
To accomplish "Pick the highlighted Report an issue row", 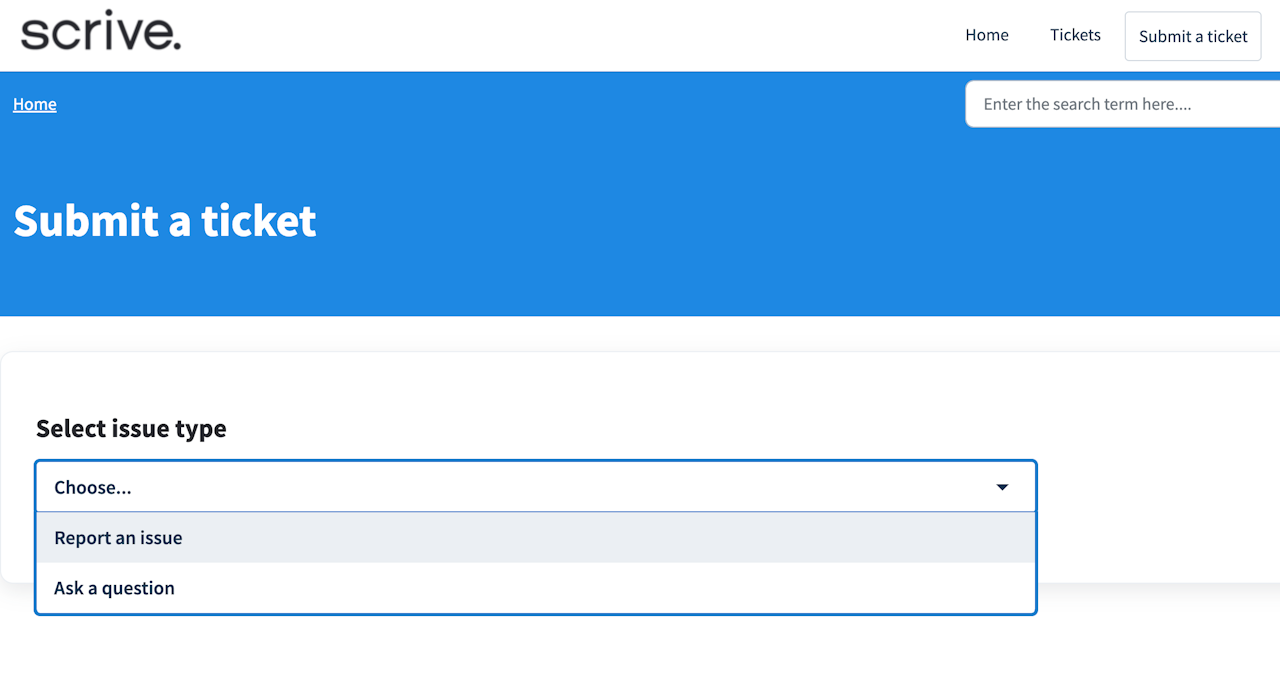I will [x=535, y=538].
